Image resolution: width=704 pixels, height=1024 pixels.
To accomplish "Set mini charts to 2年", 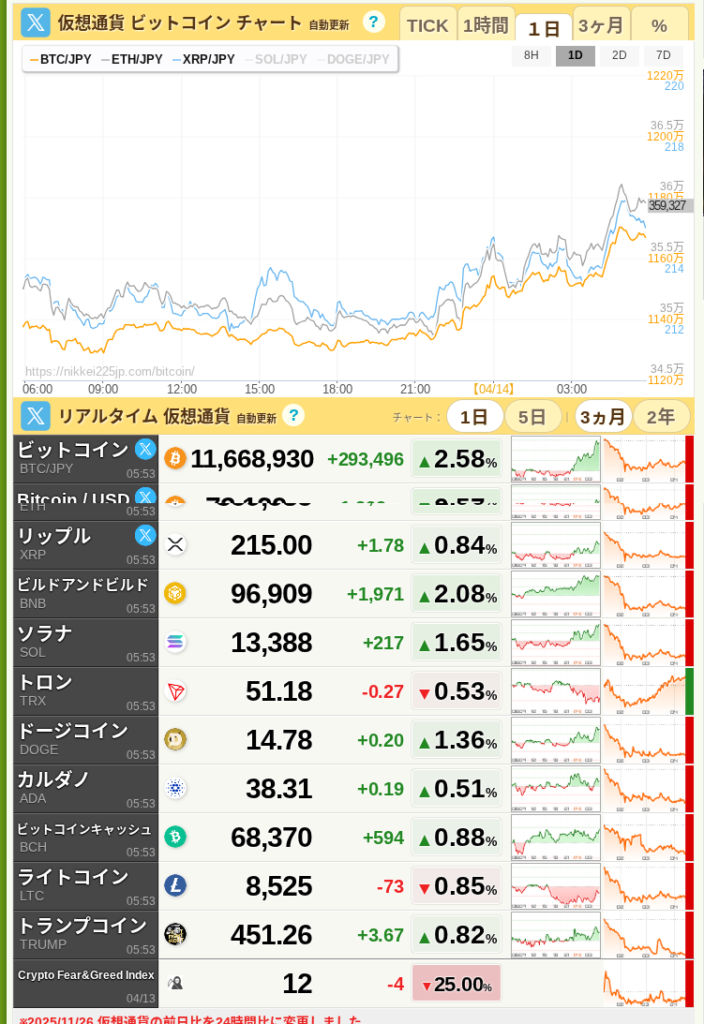I will click(x=660, y=416).
